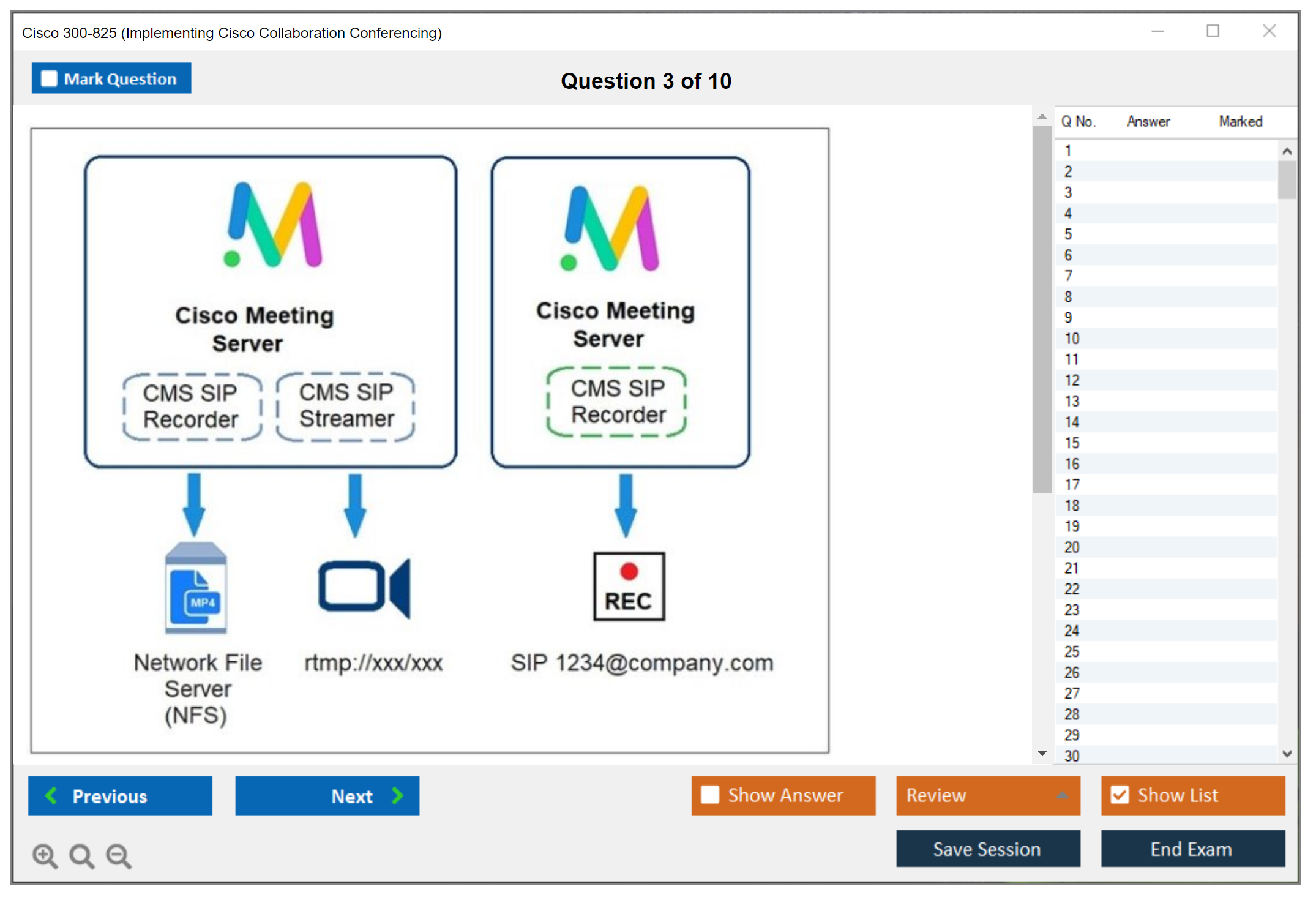Viewport: 1316px width, 900px height.
Task: Click the left Cisco Meeting Server logo
Action: 273,225
